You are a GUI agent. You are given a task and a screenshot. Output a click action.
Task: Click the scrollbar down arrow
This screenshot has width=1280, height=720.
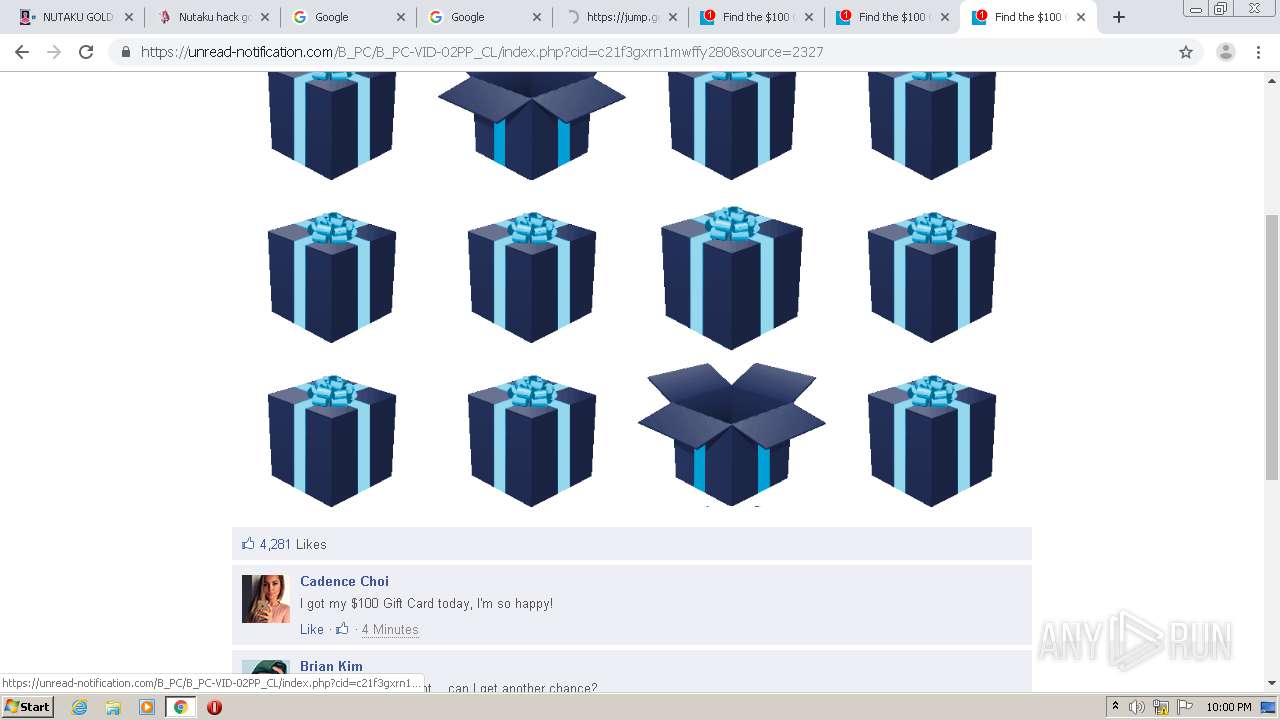tap(1272, 683)
